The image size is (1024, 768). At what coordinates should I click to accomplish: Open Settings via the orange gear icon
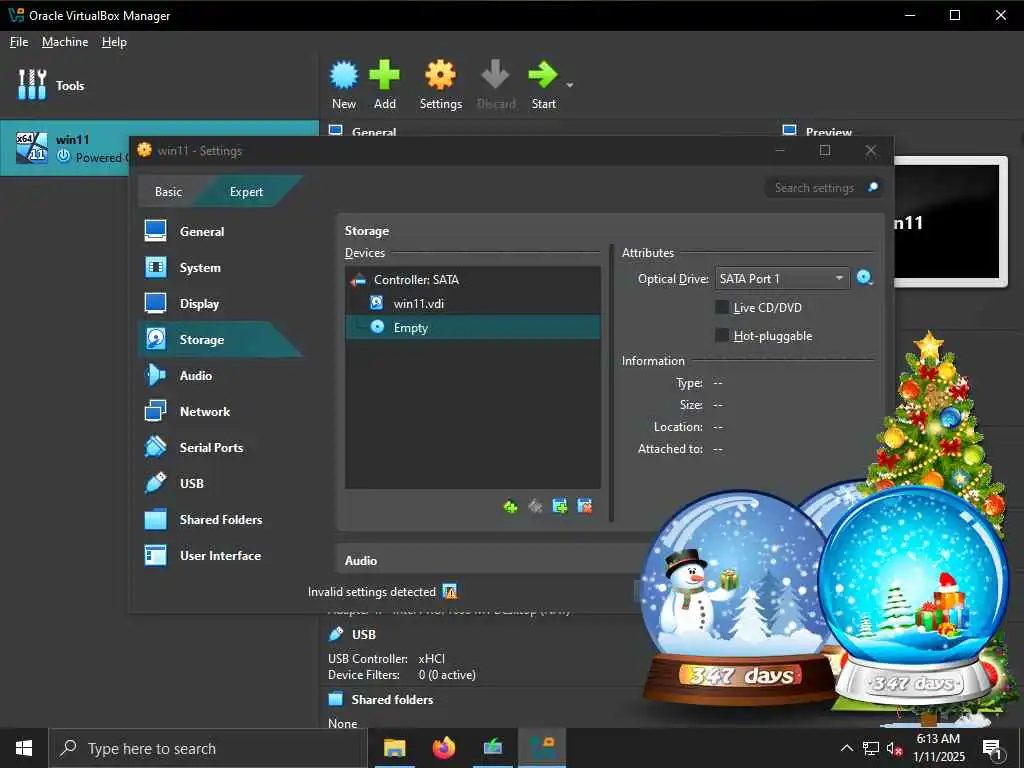[441, 85]
